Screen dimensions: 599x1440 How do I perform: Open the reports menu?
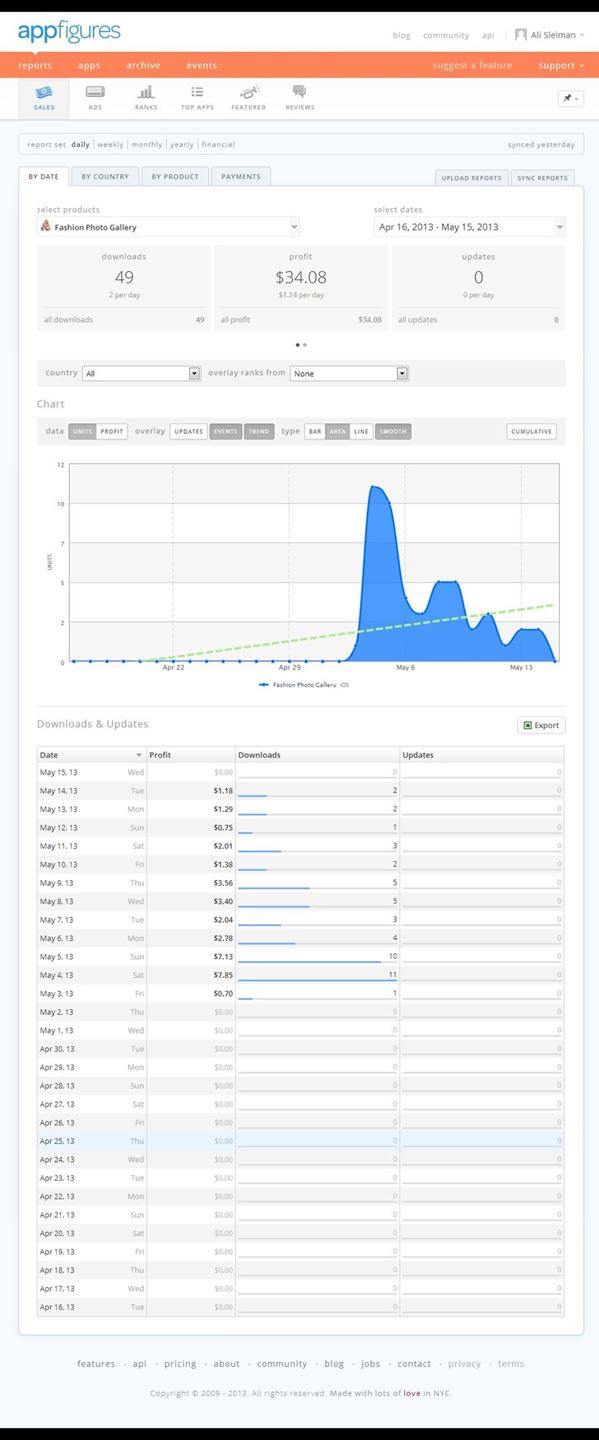pos(35,65)
